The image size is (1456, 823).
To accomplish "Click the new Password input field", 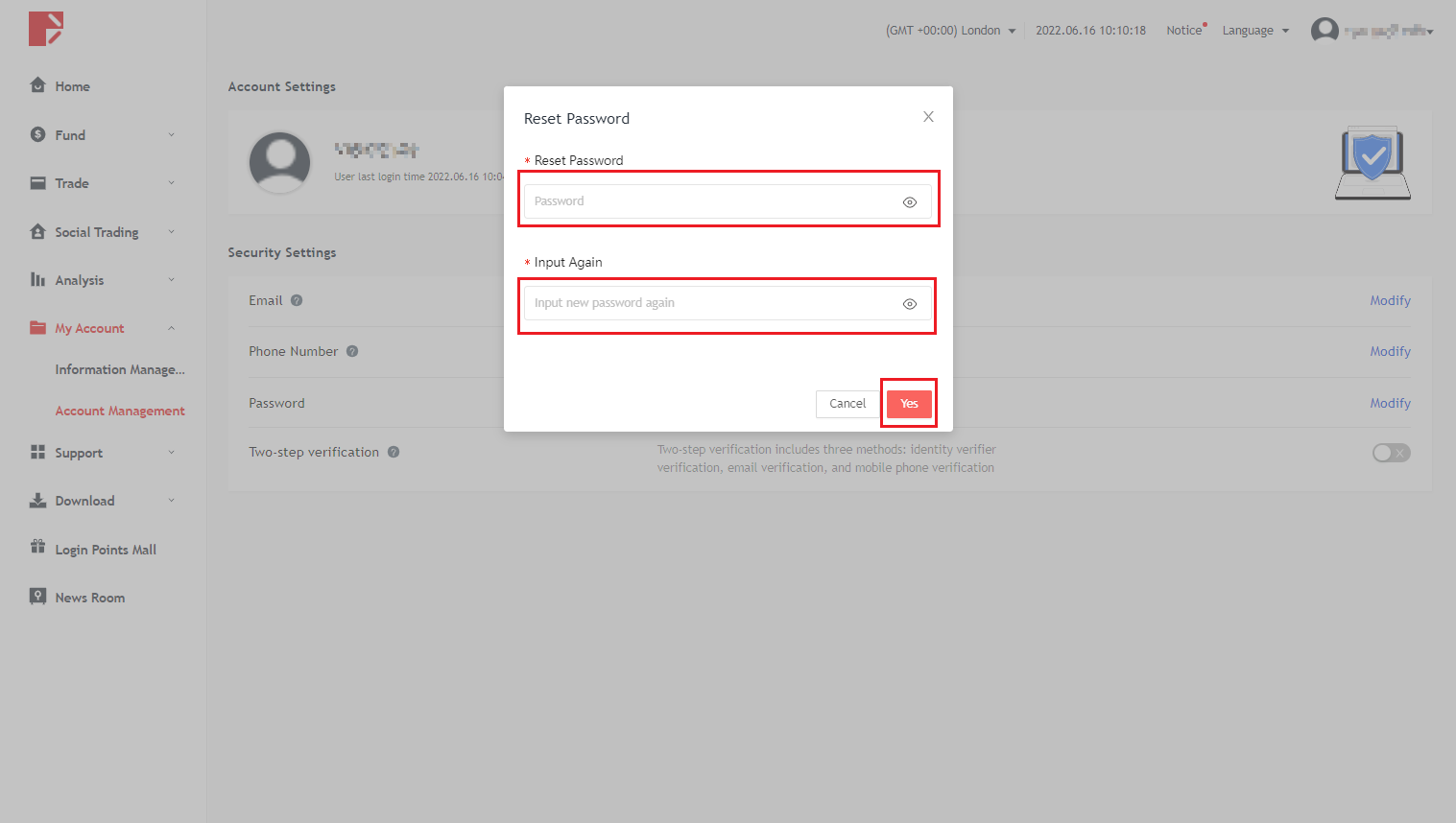I will pyautogui.click(x=710, y=201).
